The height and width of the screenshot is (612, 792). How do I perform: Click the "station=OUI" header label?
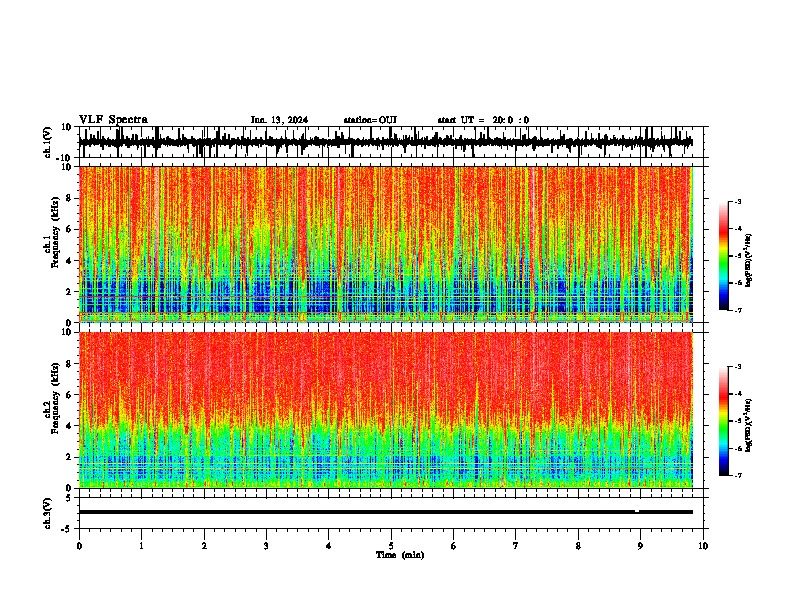click(x=370, y=120)
